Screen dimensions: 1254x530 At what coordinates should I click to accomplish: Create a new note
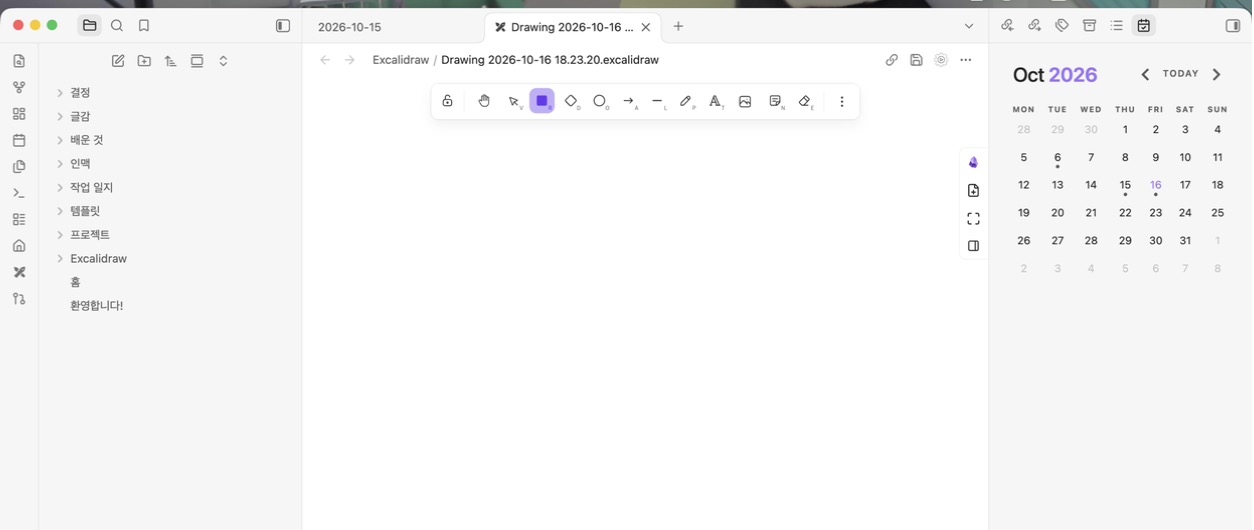coord(118,61)
